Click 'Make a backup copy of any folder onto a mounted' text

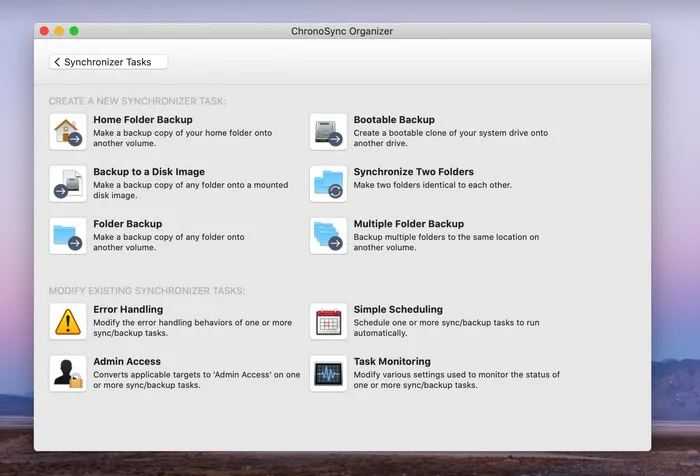pyautogui.click(x=191, y=190)
